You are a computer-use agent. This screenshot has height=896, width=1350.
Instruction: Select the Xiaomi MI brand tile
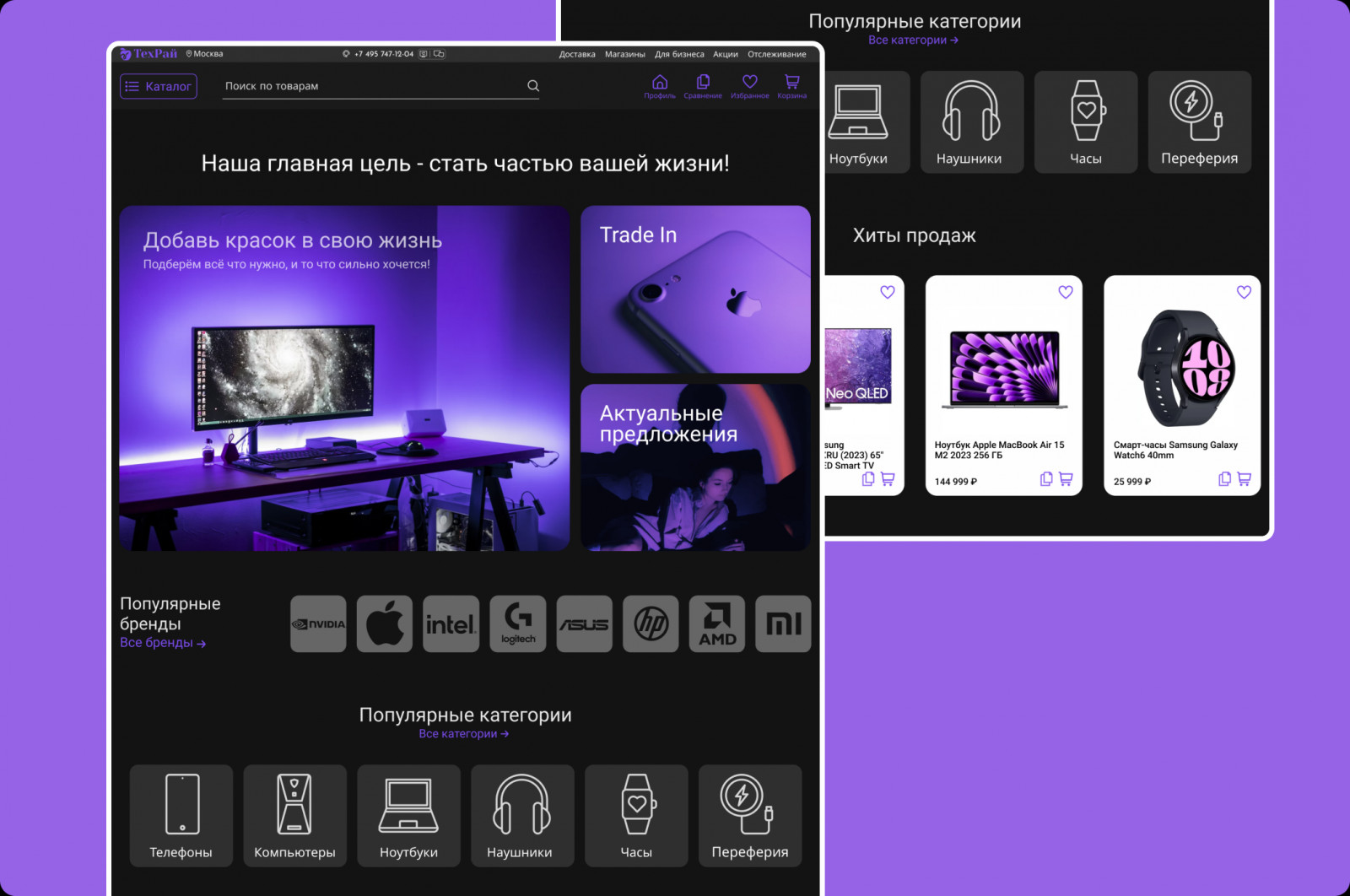point(783,623)
